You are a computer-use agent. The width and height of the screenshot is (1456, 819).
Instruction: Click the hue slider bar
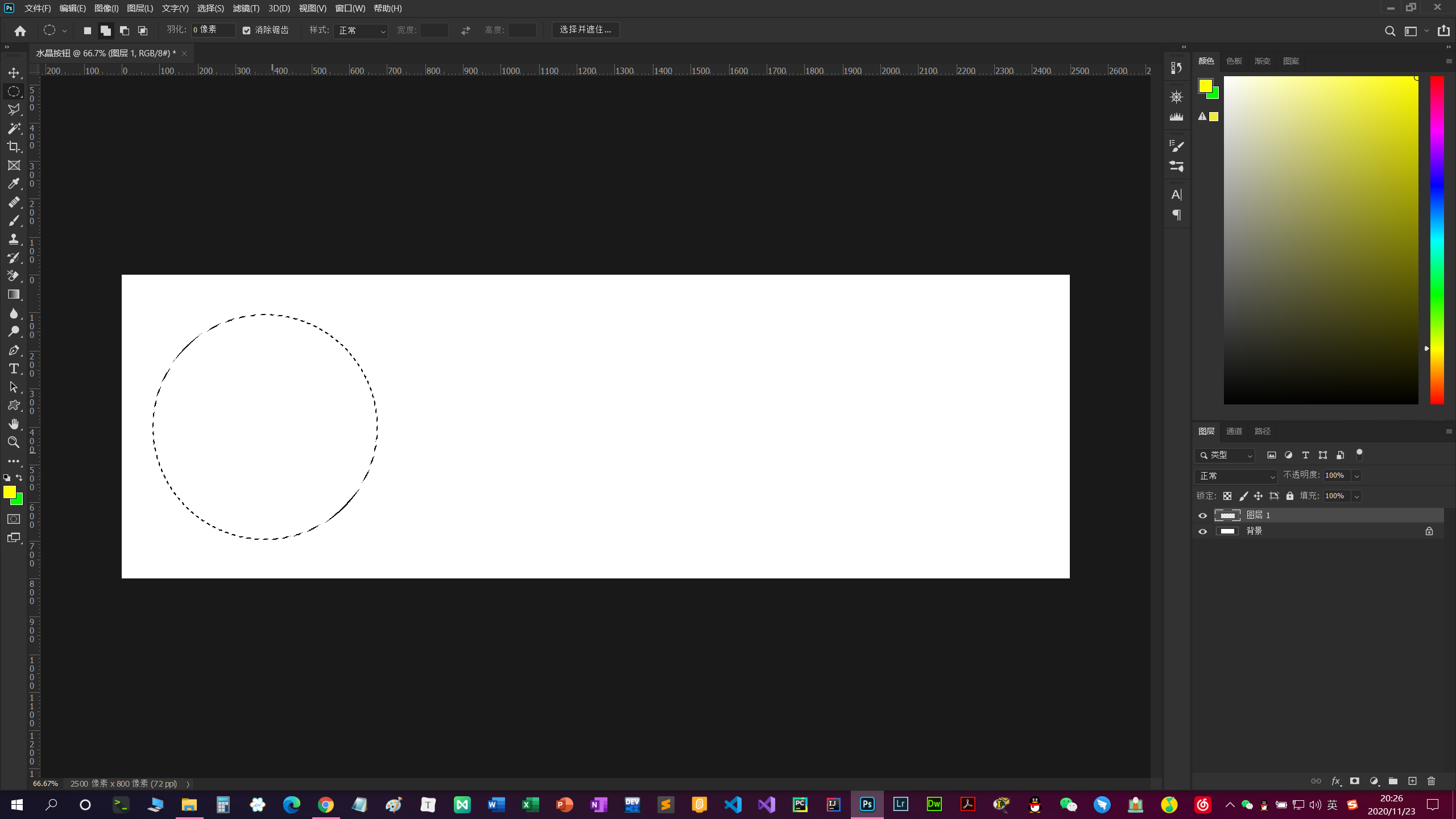(x=1437, y=240)
